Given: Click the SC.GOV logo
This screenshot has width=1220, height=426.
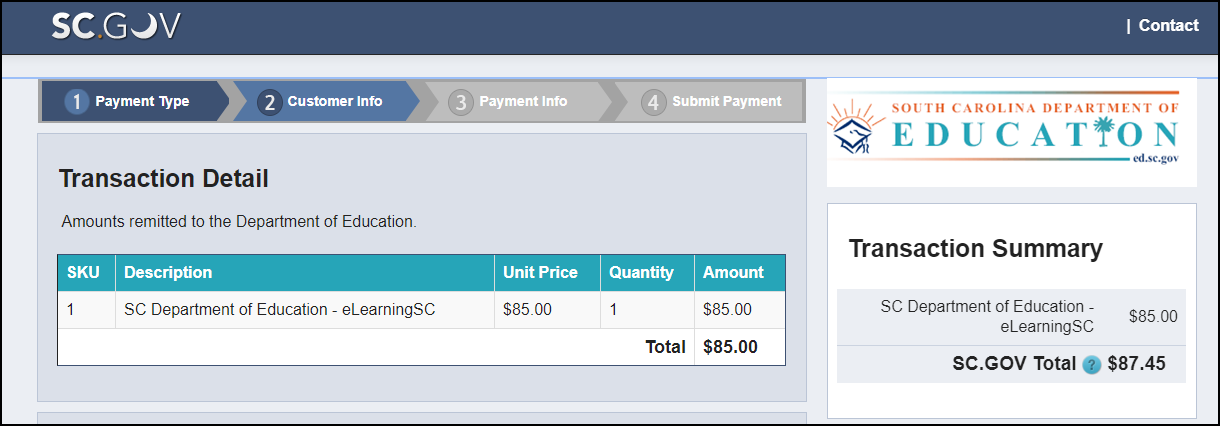Looking at the screenshot, I should click(x=116, y=25).
